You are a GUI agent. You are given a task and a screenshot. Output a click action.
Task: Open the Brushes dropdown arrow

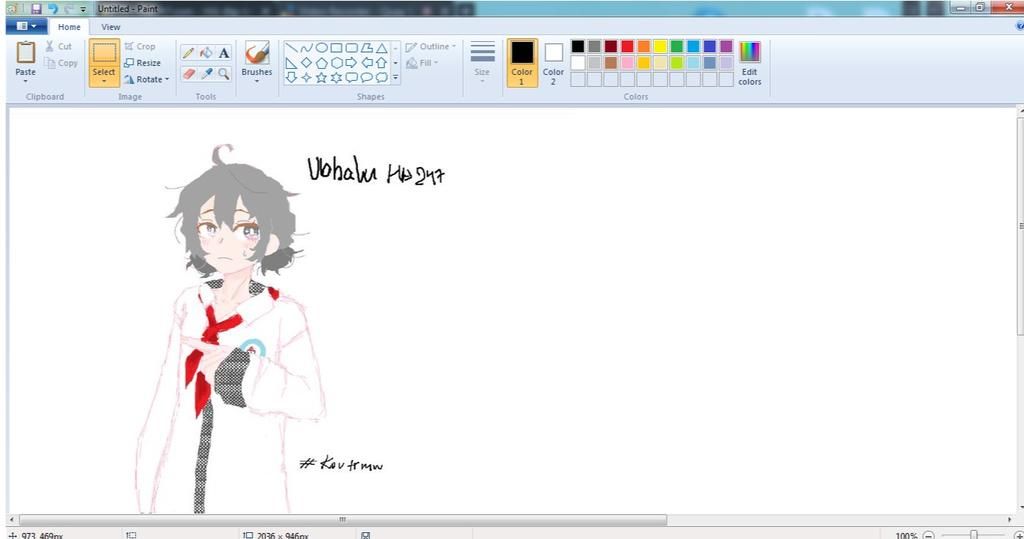257,82
